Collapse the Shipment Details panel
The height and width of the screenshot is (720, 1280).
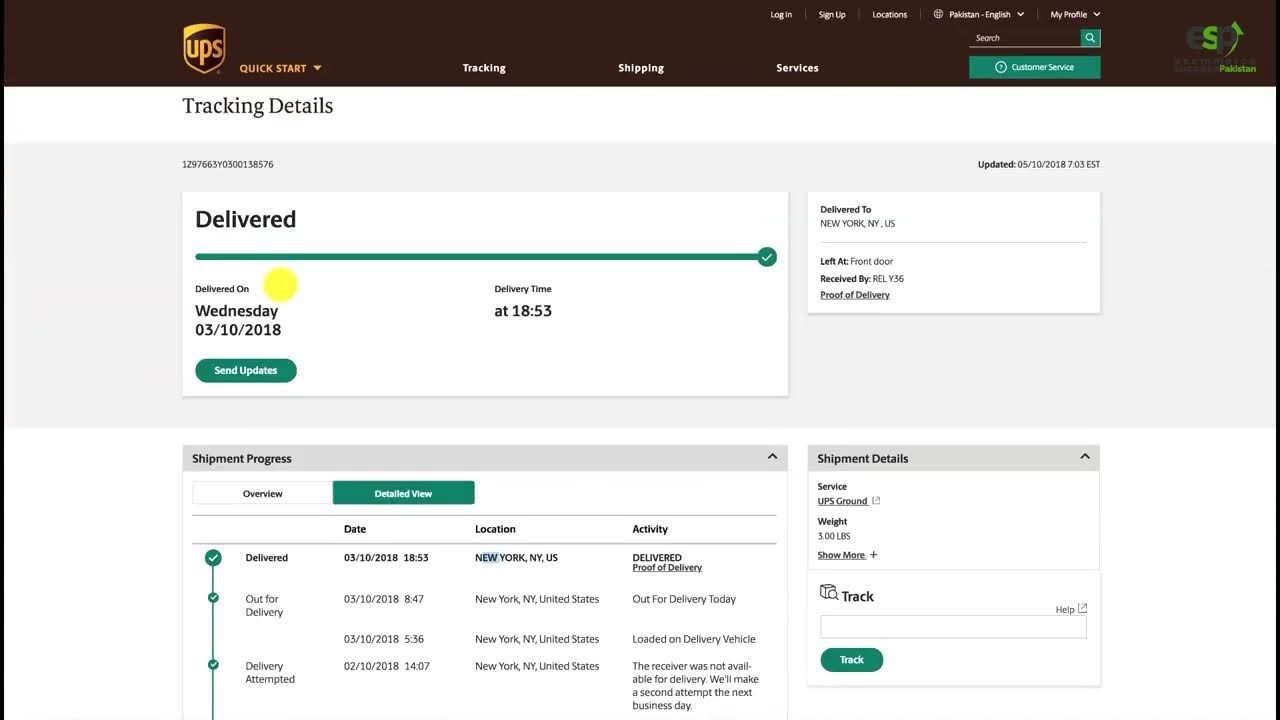click(1085, 457)
